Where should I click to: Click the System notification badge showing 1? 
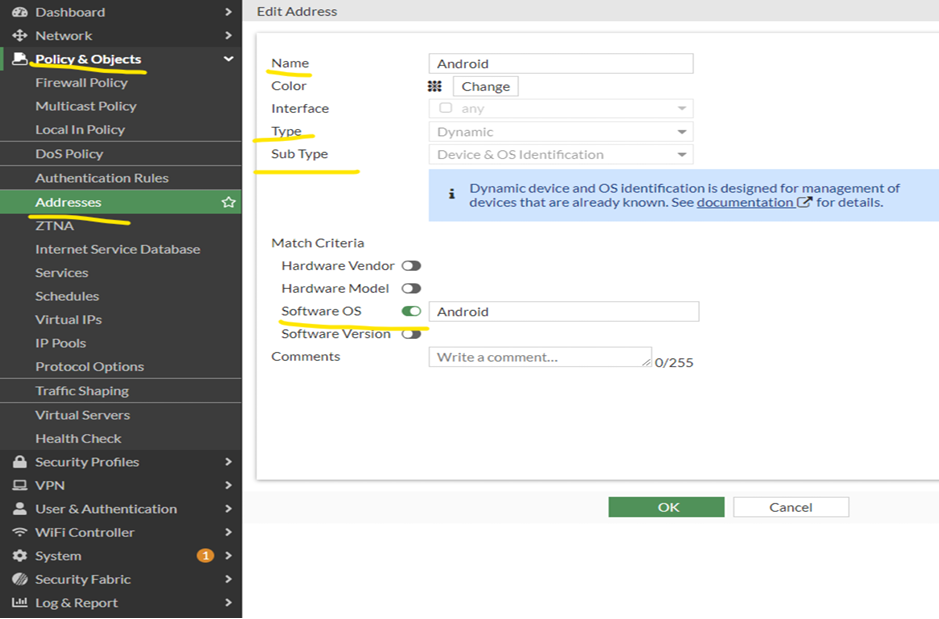pyautogui.click(x=205, y=556)
